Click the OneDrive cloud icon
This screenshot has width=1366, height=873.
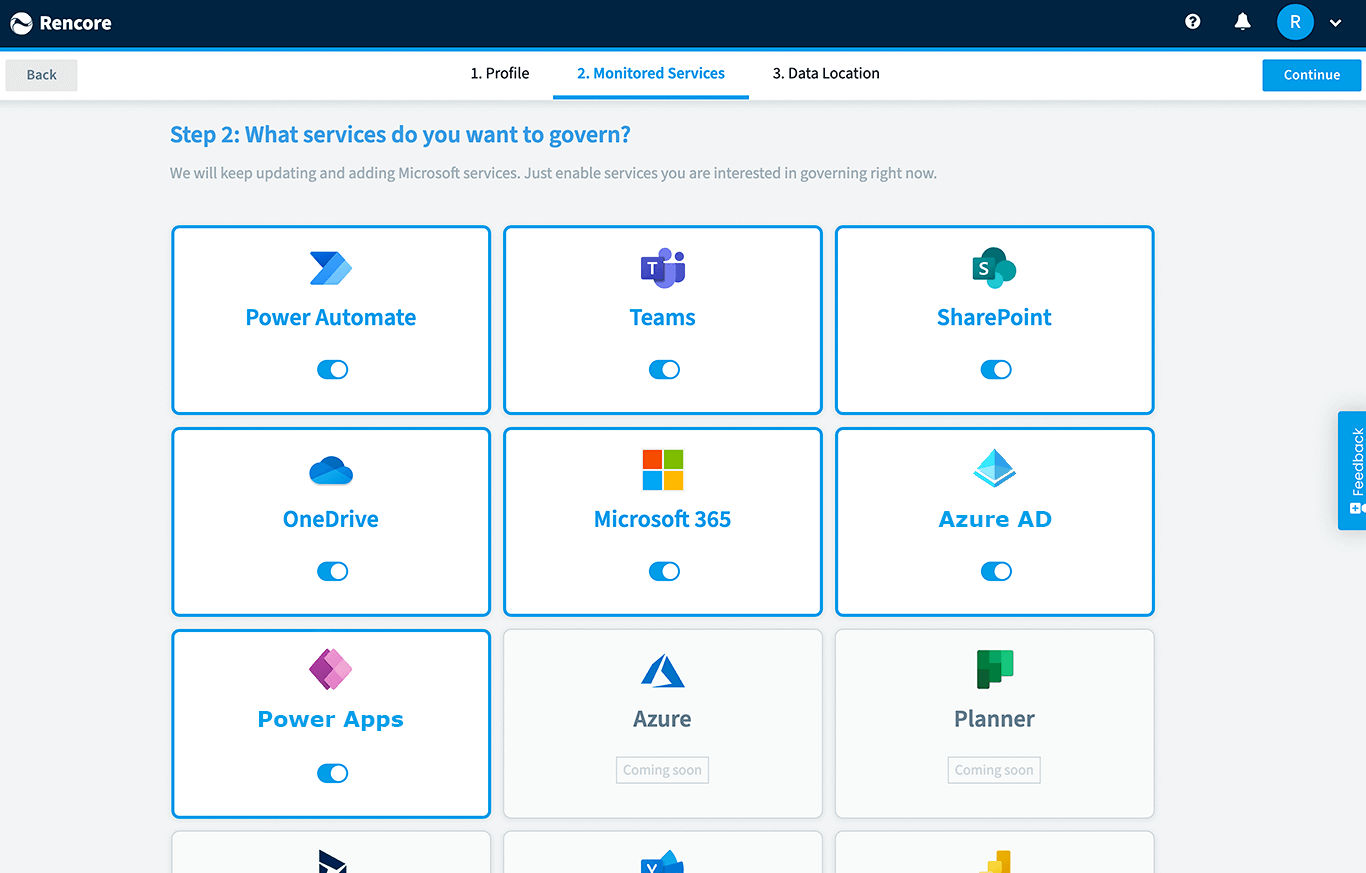tap(331, 470)
